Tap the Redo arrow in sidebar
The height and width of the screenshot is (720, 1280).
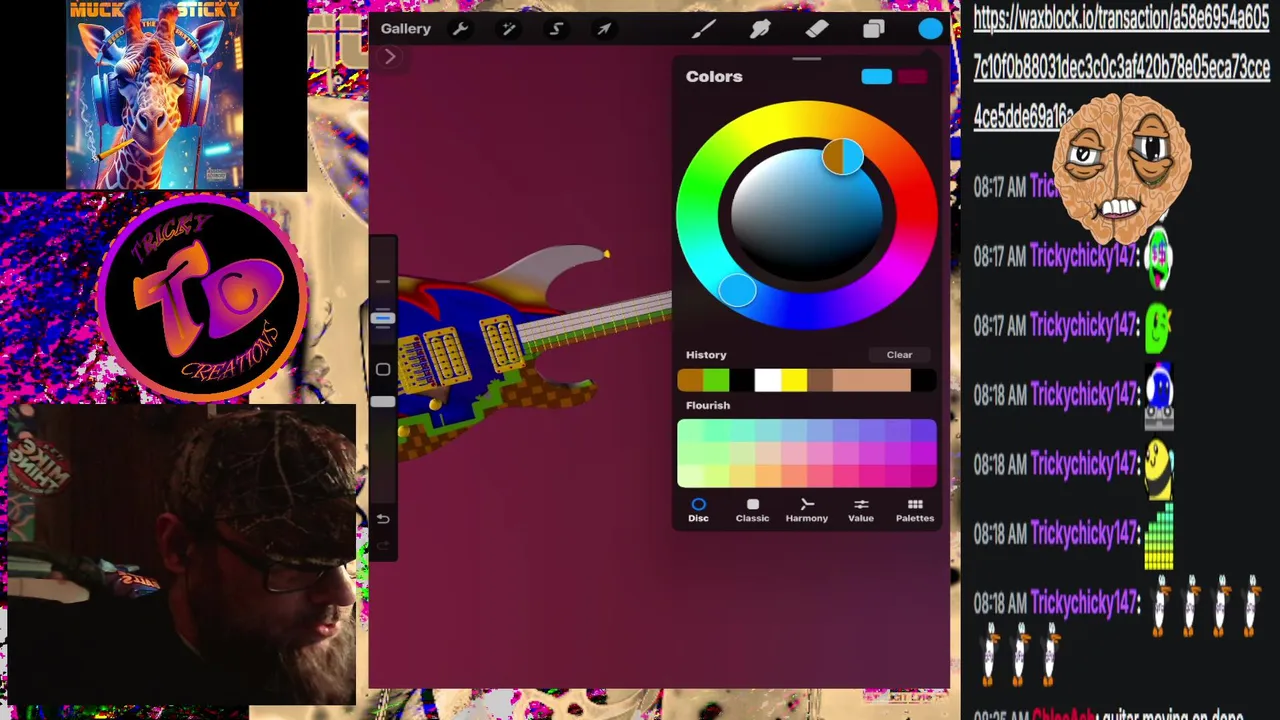click(x=383, y=546)
